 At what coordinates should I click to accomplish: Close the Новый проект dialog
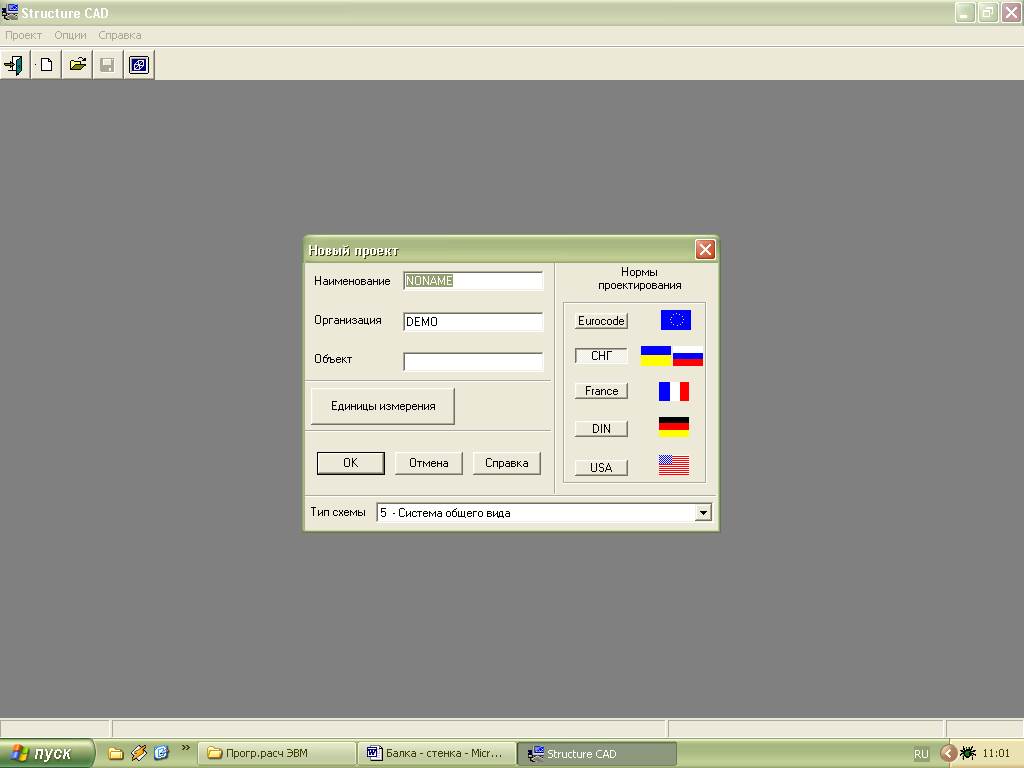705,249
